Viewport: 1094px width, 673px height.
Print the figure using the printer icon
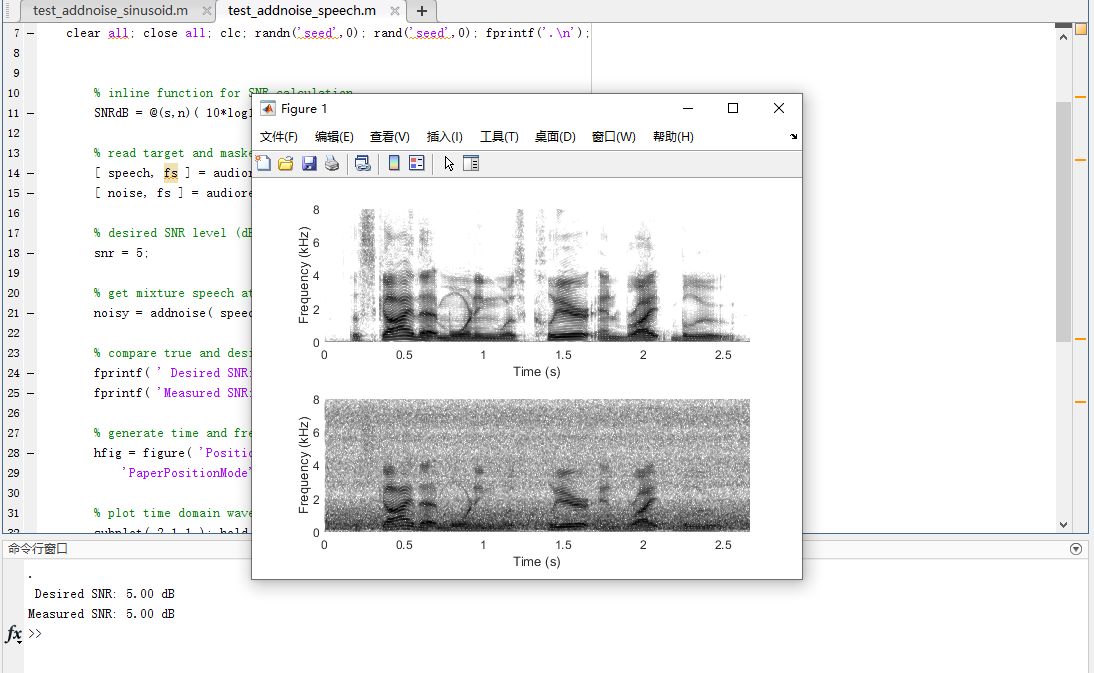(332, 163)
